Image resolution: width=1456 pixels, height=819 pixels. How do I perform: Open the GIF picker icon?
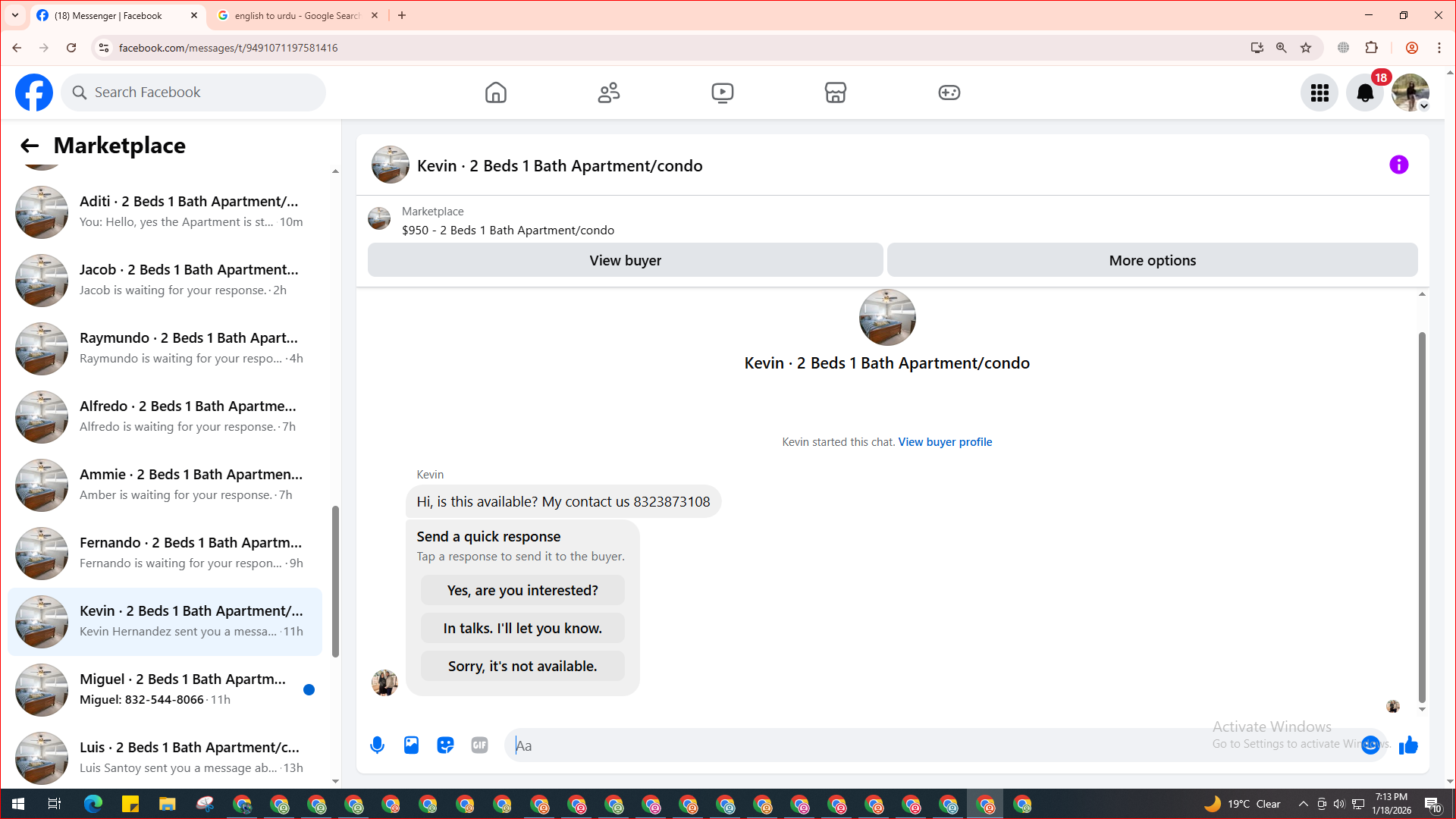[479, 745]
